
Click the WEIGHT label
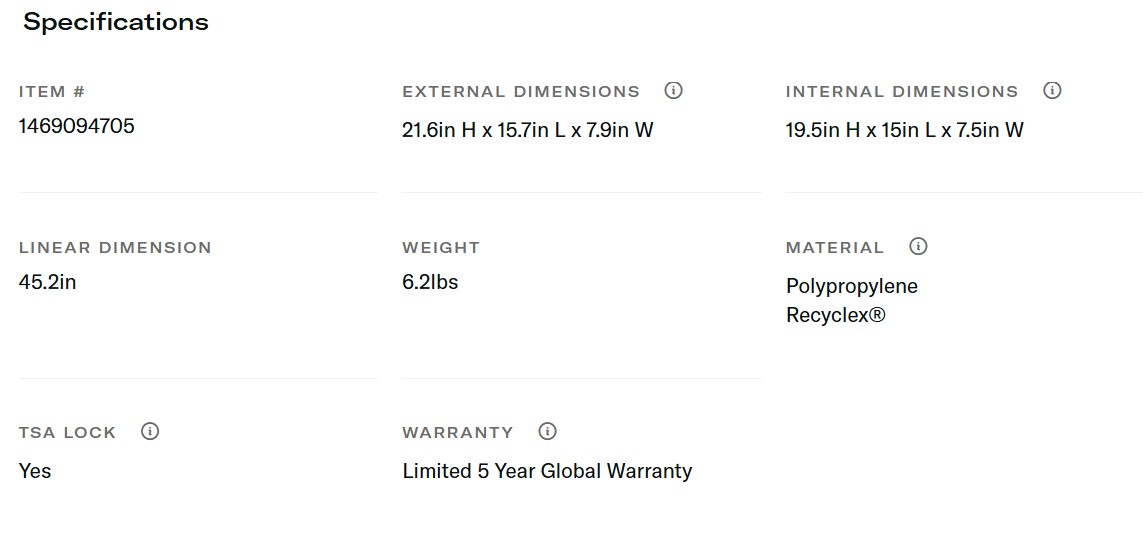(x=441, y=248)
